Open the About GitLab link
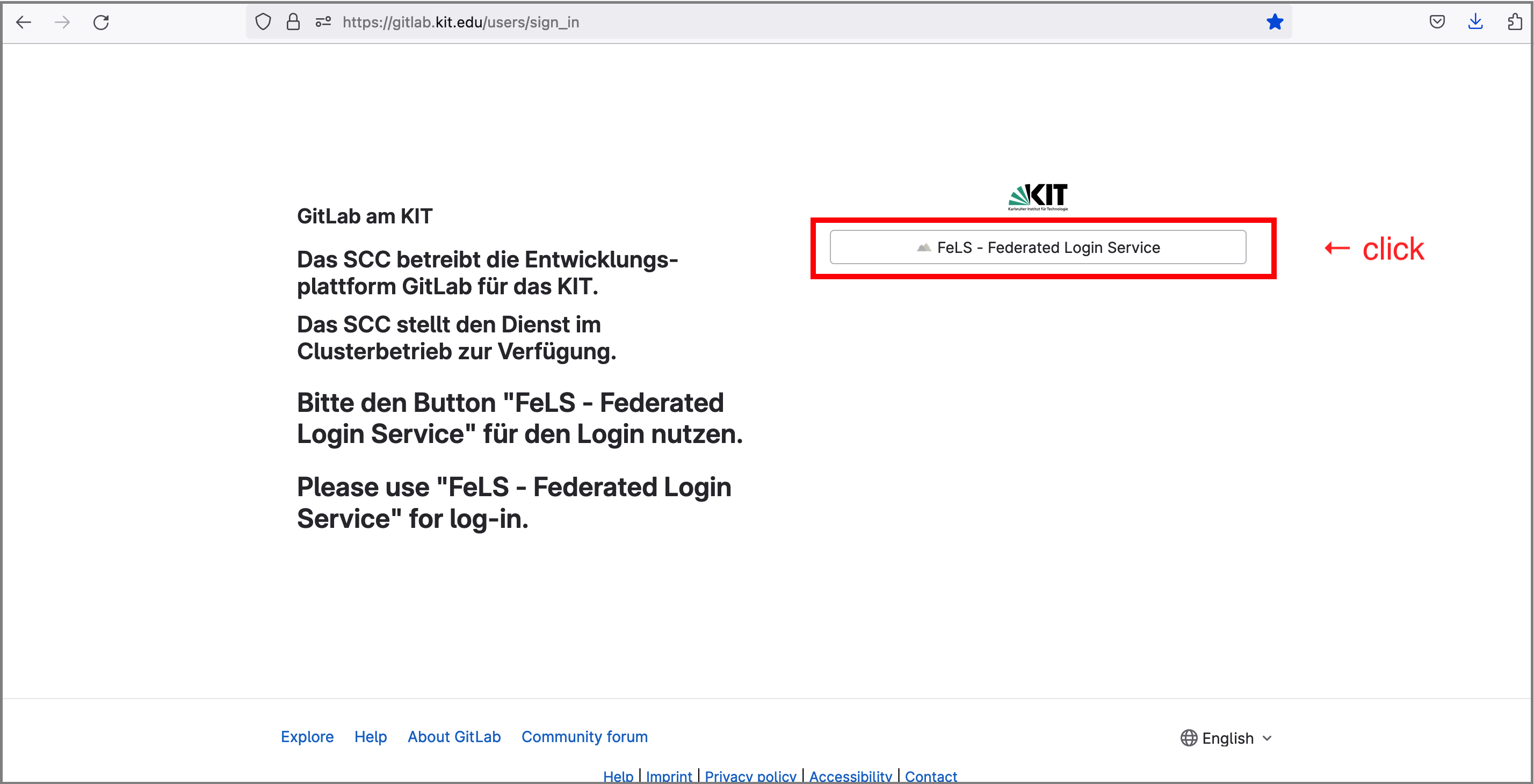 click(x=454, y=736)
